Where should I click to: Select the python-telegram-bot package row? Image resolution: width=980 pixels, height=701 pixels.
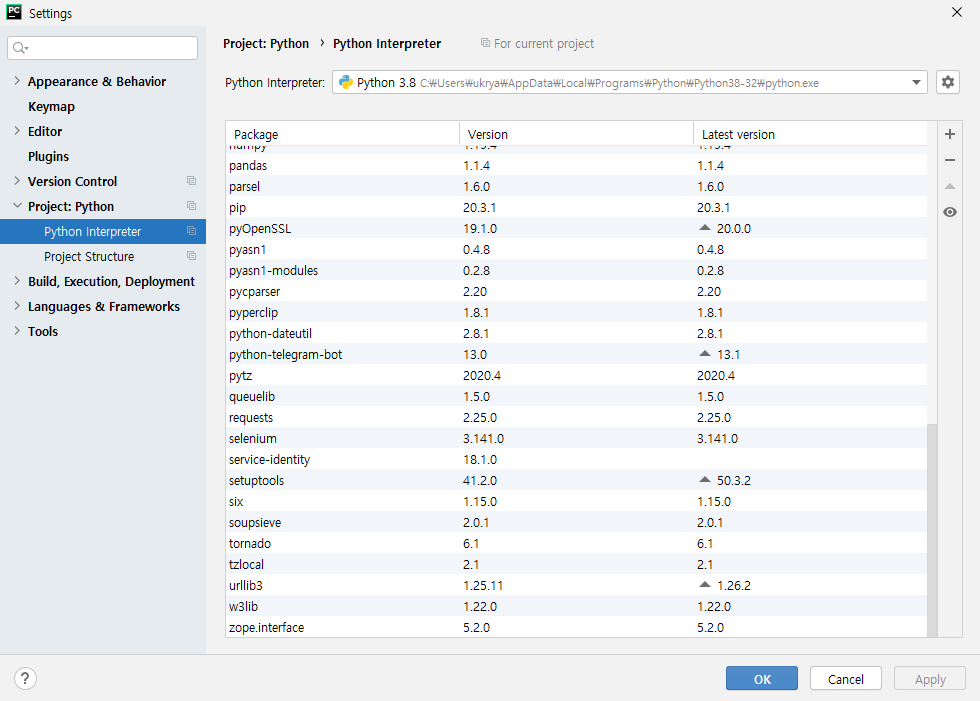576,354
